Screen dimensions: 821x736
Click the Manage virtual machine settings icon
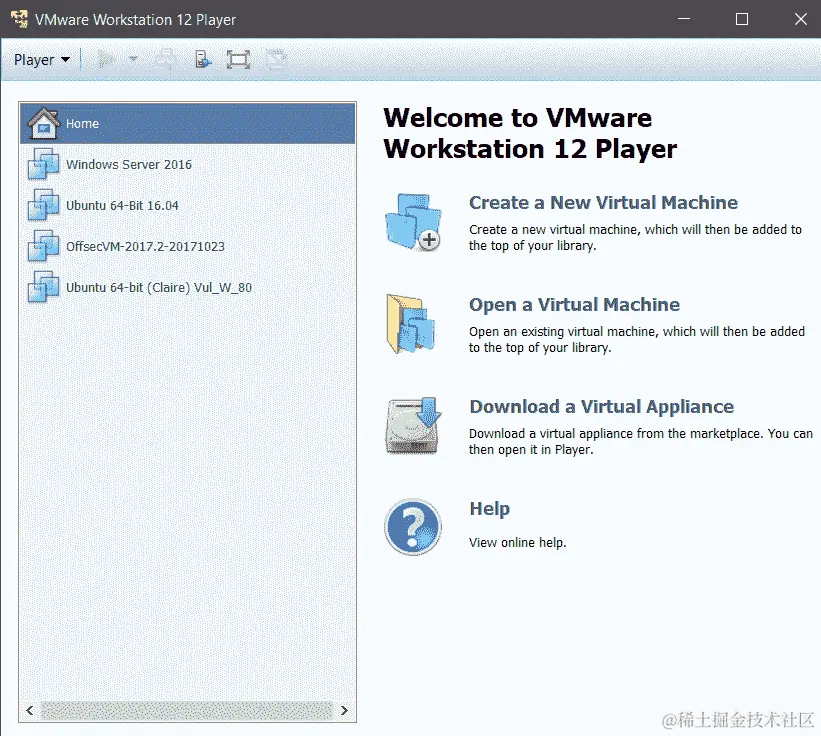203,60
